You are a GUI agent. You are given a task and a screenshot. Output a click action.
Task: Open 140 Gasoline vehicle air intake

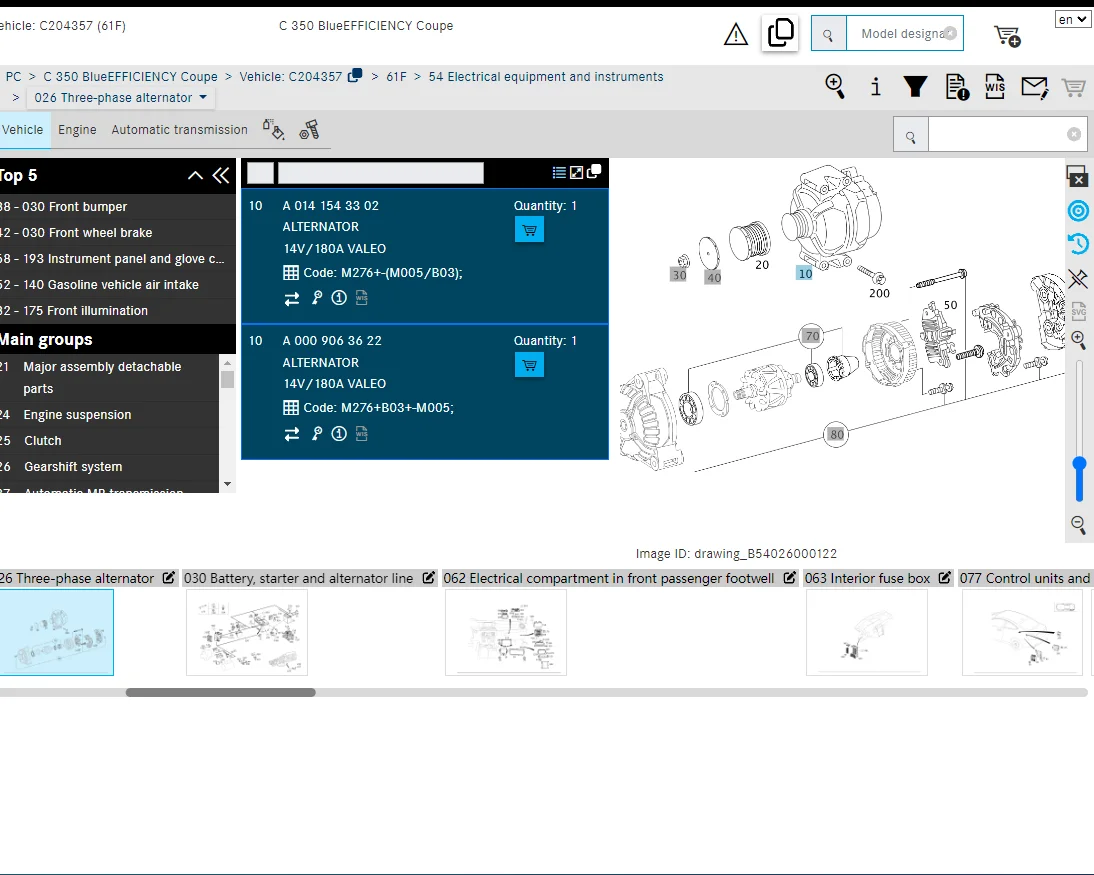point(117,285)
